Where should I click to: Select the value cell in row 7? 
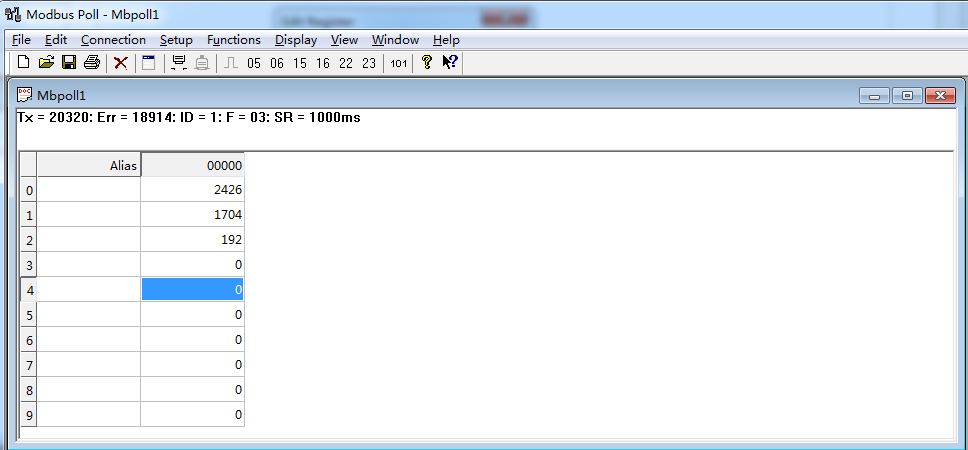(x=193, y=365)
